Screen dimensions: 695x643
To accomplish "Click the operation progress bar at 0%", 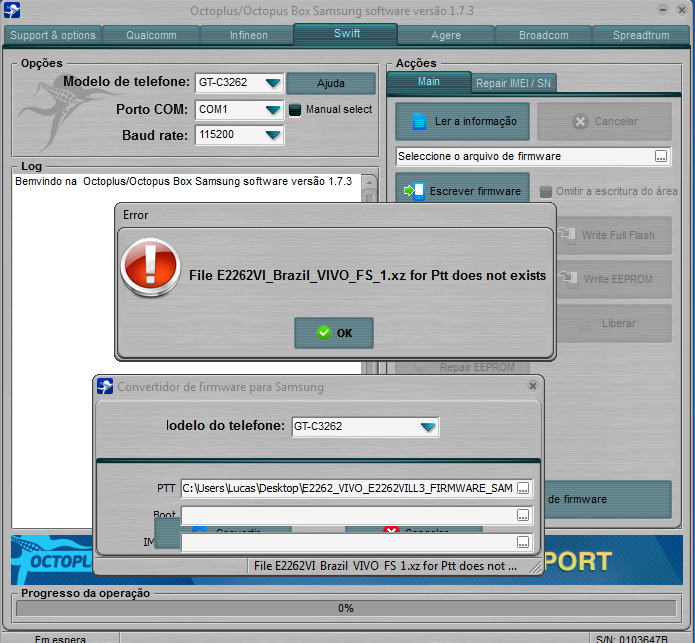I will point(346,608).
